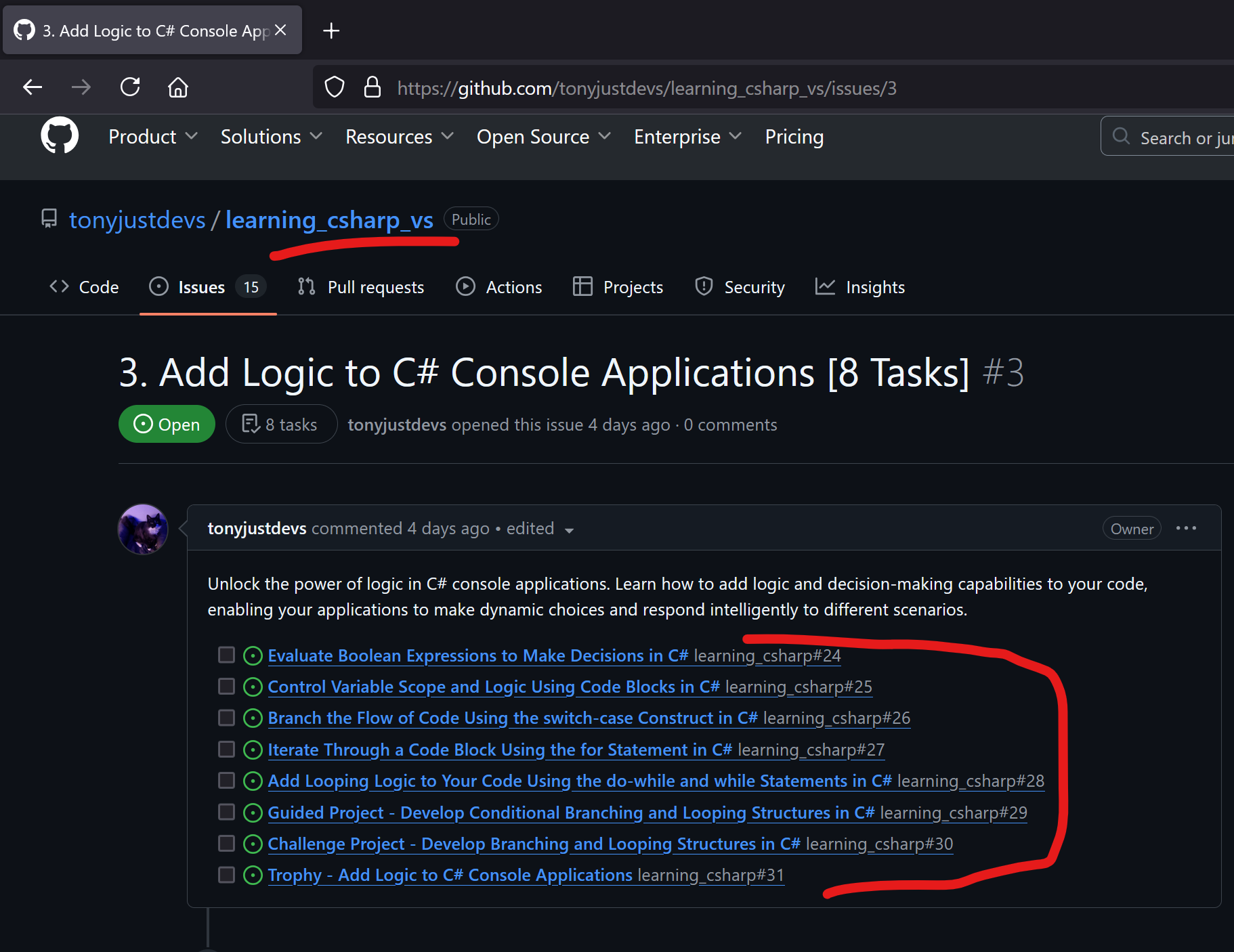
Task: Click open-issue icon for Branch the Flow
Action: pos(253,718)
